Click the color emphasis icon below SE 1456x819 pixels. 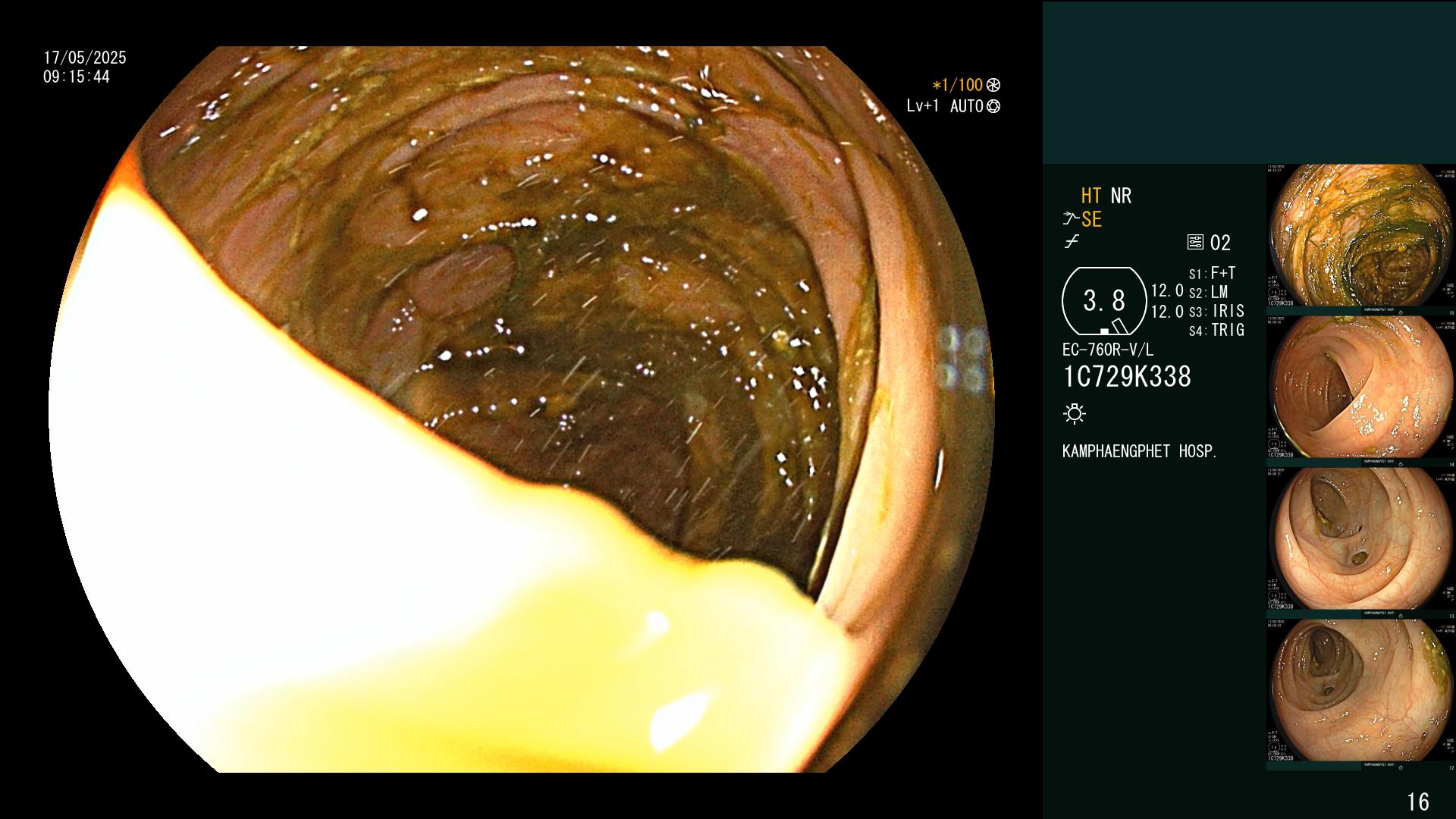tap(1072, 243)
